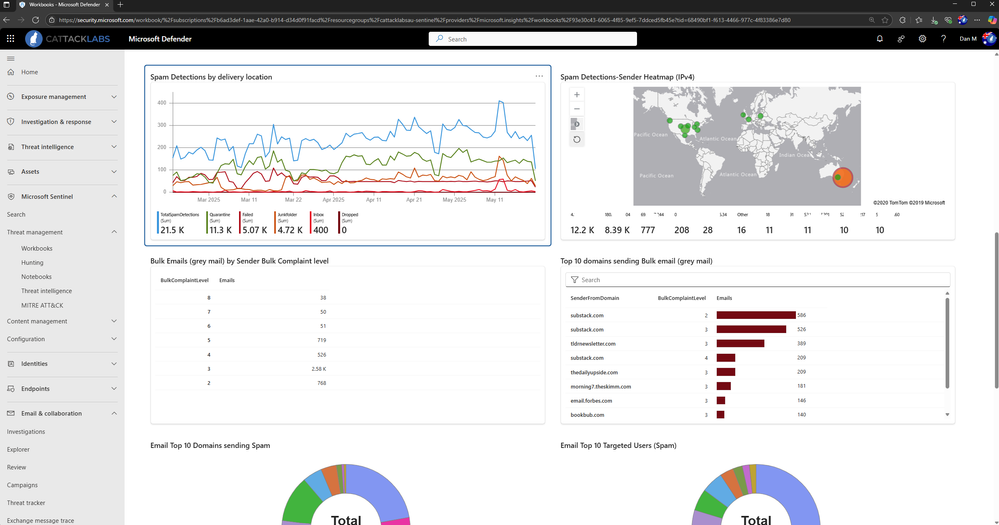Open the community connect icon in header
The image size is (999, 525).
coord(901,39)
